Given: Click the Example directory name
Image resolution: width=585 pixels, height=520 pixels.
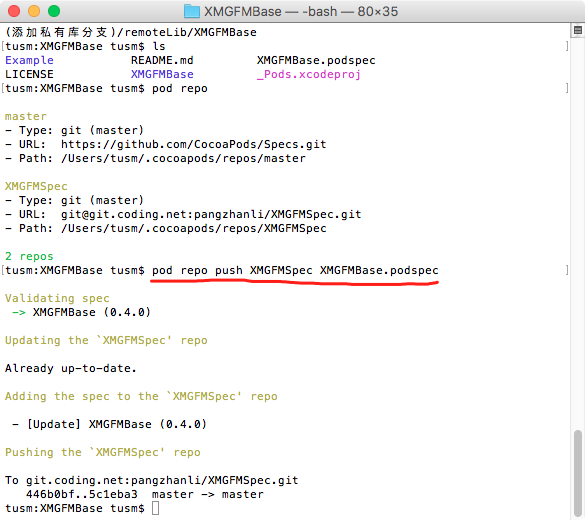Looking at the screenshot, I should click(x=29, y=60).
